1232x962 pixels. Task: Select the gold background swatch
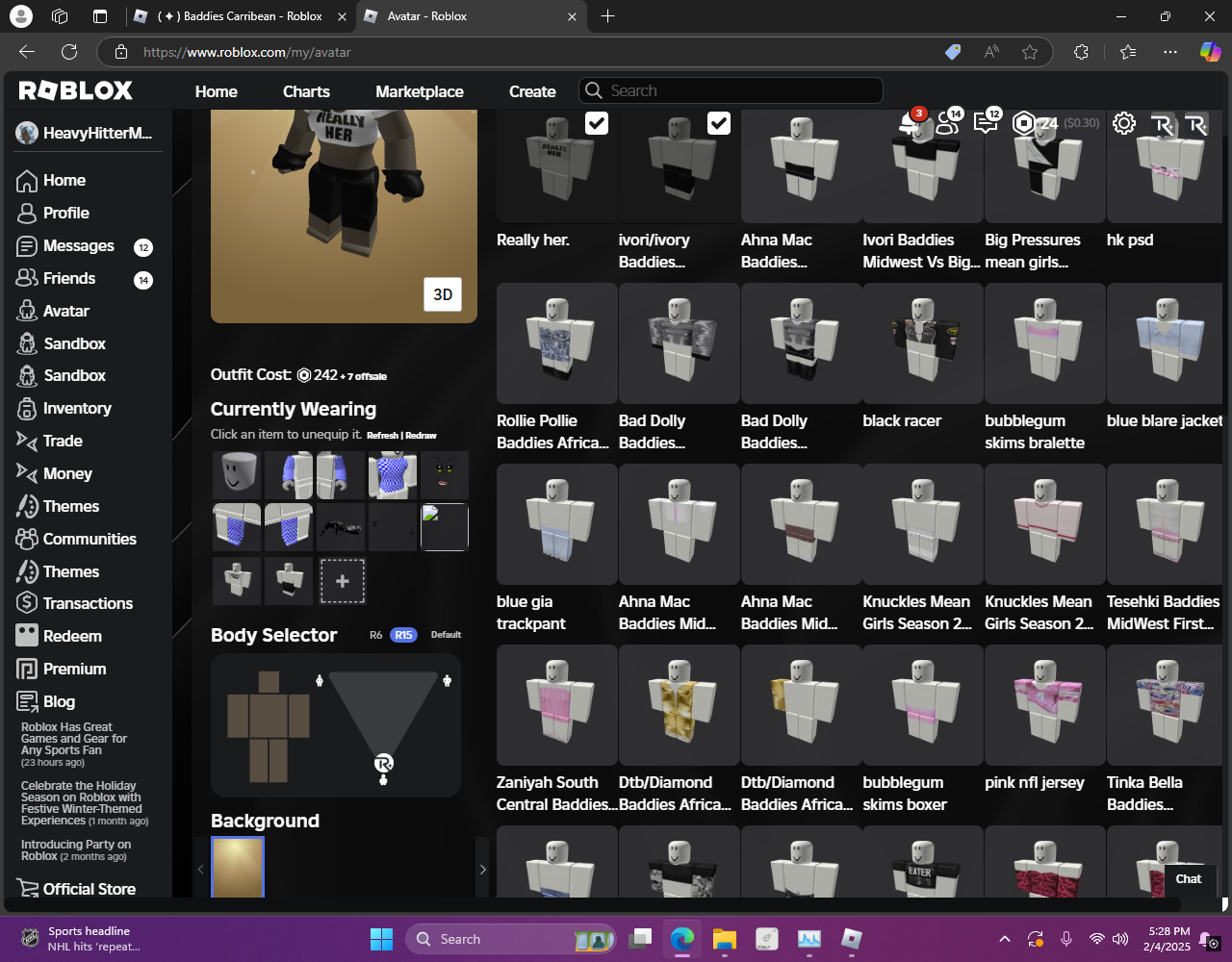[238, 867]
